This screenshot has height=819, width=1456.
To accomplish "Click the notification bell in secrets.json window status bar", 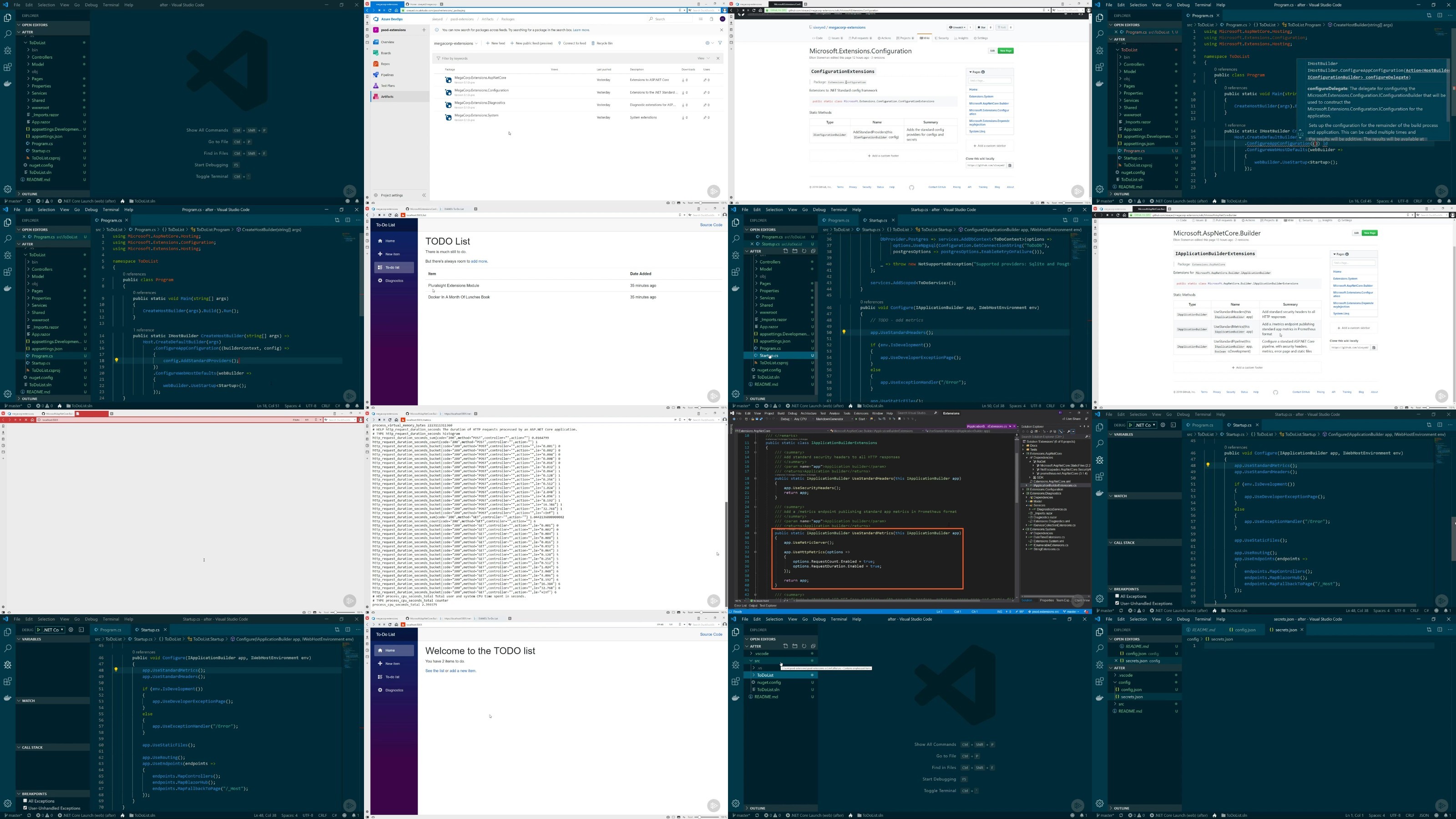I will [x=1446, y=816].
